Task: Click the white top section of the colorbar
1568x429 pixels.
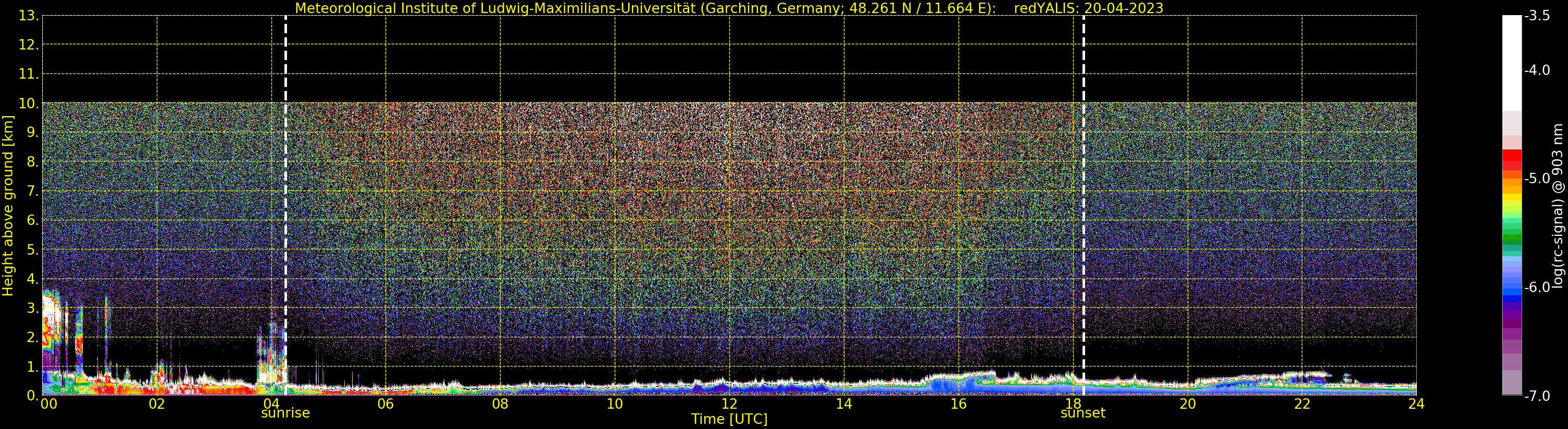Action: point(1511,62)
